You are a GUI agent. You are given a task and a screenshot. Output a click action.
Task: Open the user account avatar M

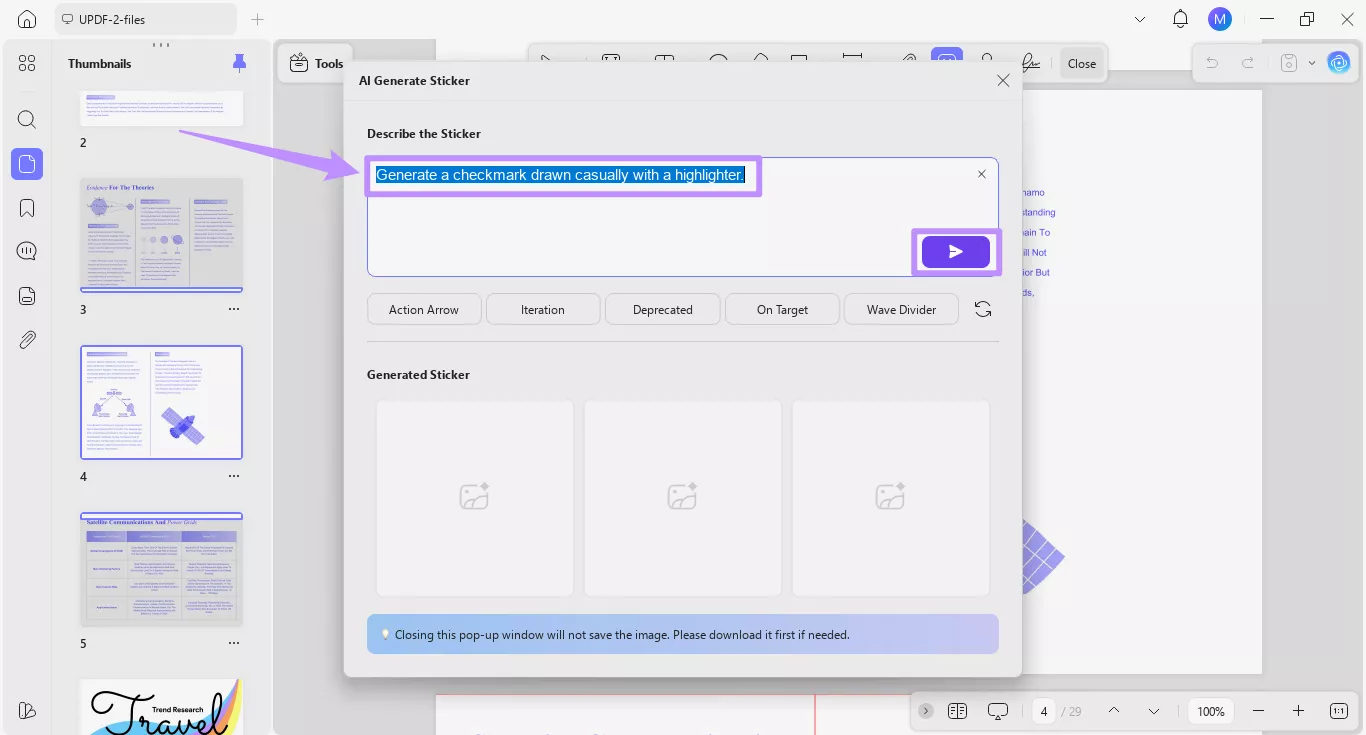(x=1219, y=19)
